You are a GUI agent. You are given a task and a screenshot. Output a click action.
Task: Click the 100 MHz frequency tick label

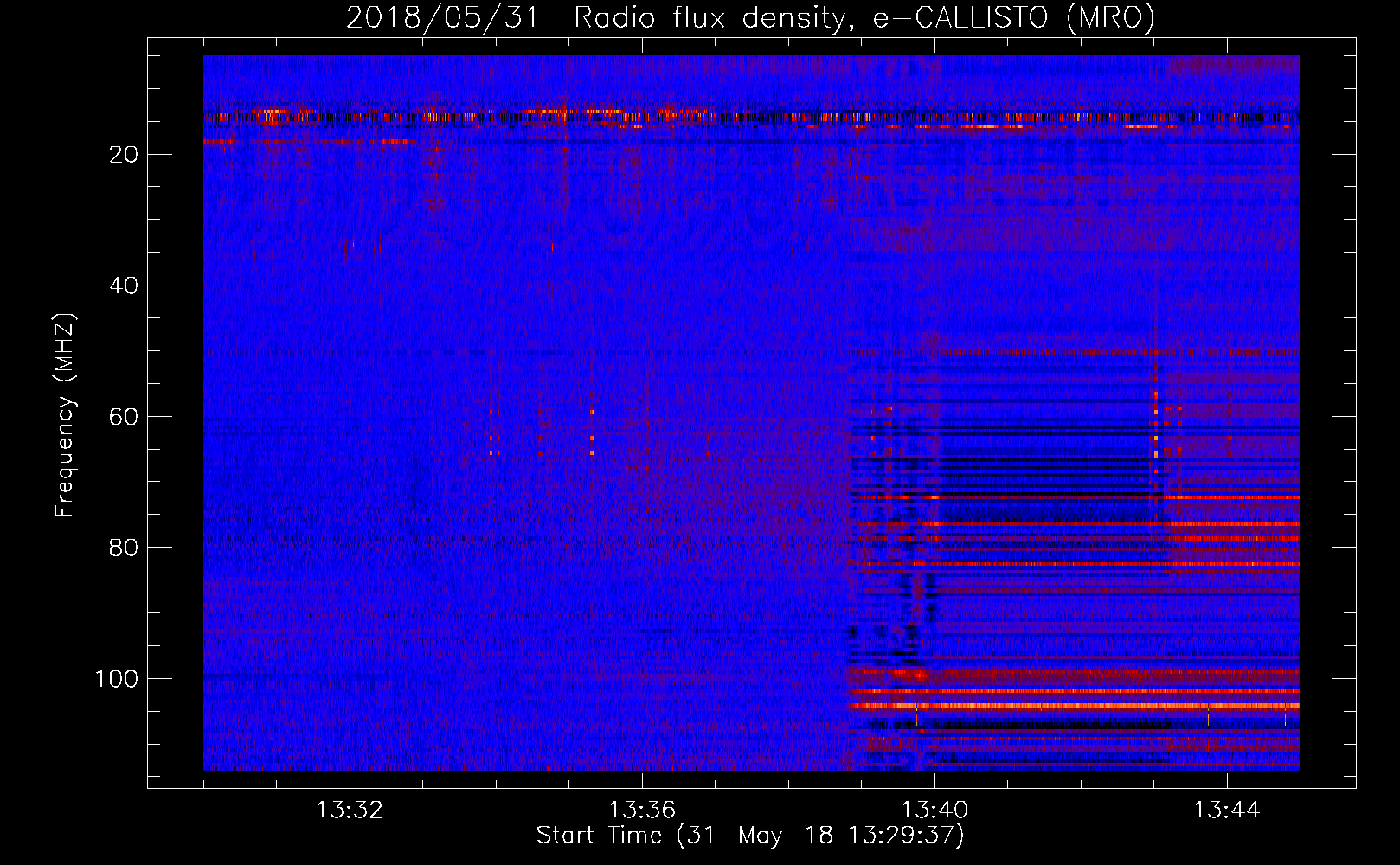pyautogui.click(x=117, y=679)
